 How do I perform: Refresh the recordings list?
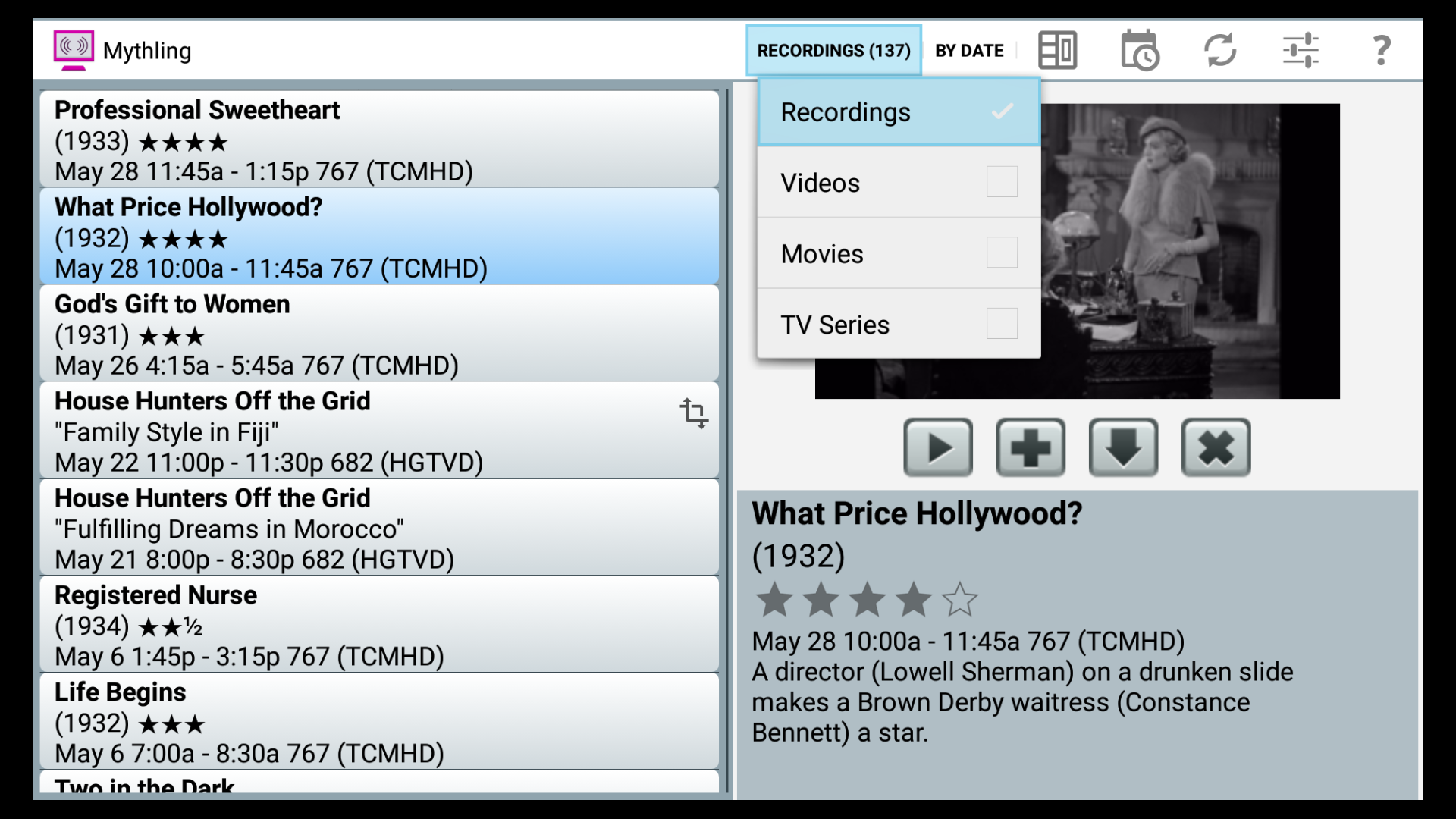click(1220, 50)
